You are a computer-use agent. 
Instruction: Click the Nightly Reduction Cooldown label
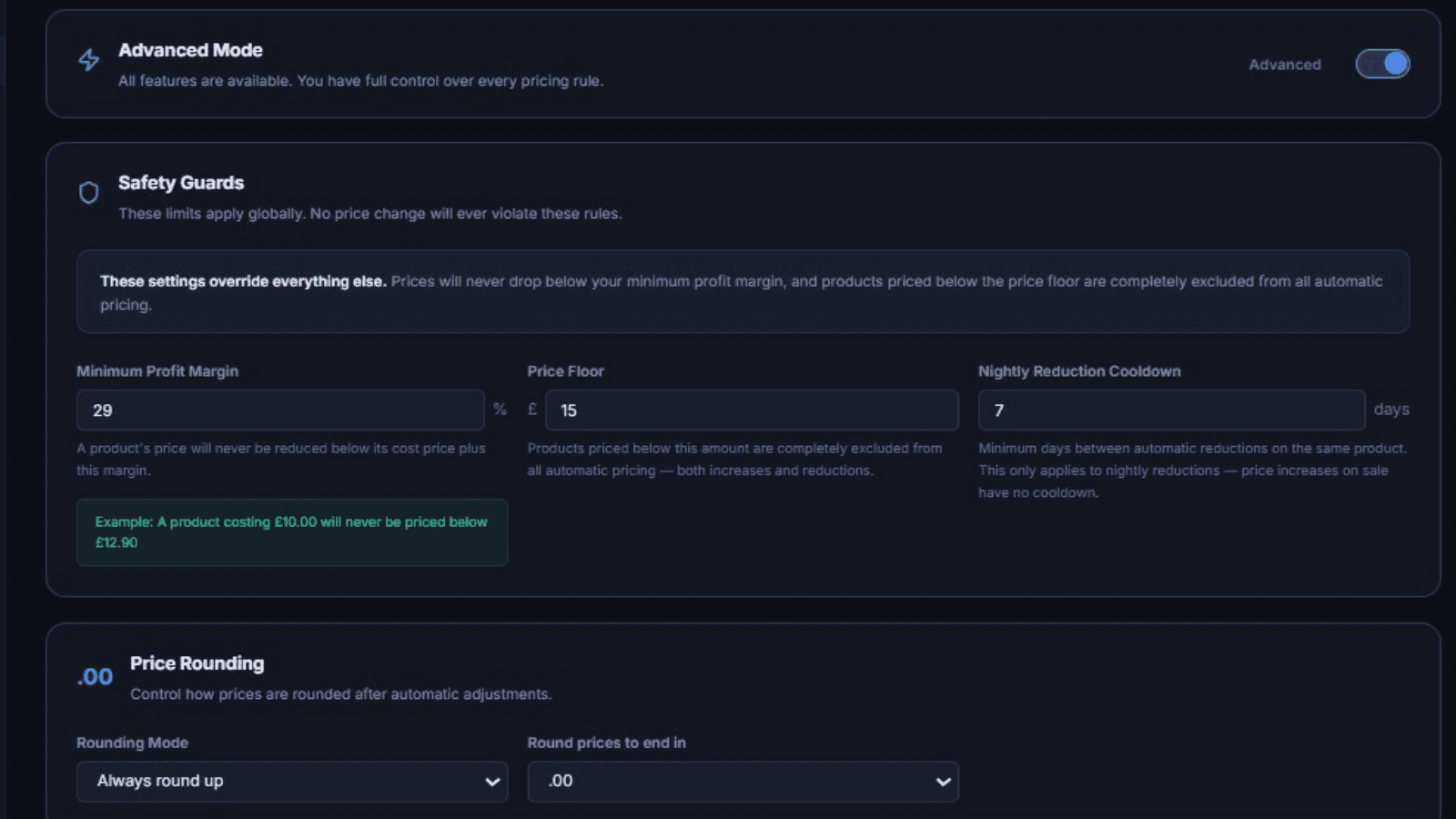(x=1079, y=371)
